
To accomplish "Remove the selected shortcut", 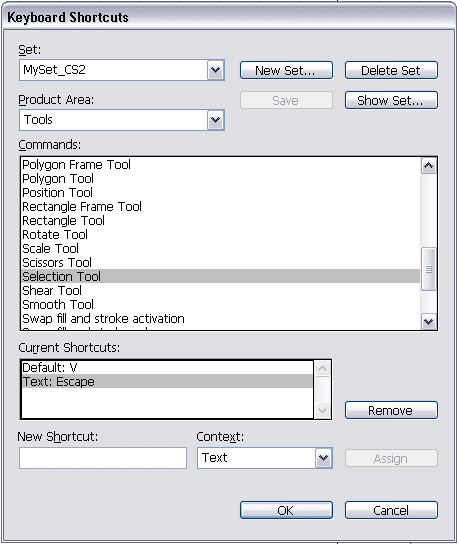I will click(x=391, y=410).
